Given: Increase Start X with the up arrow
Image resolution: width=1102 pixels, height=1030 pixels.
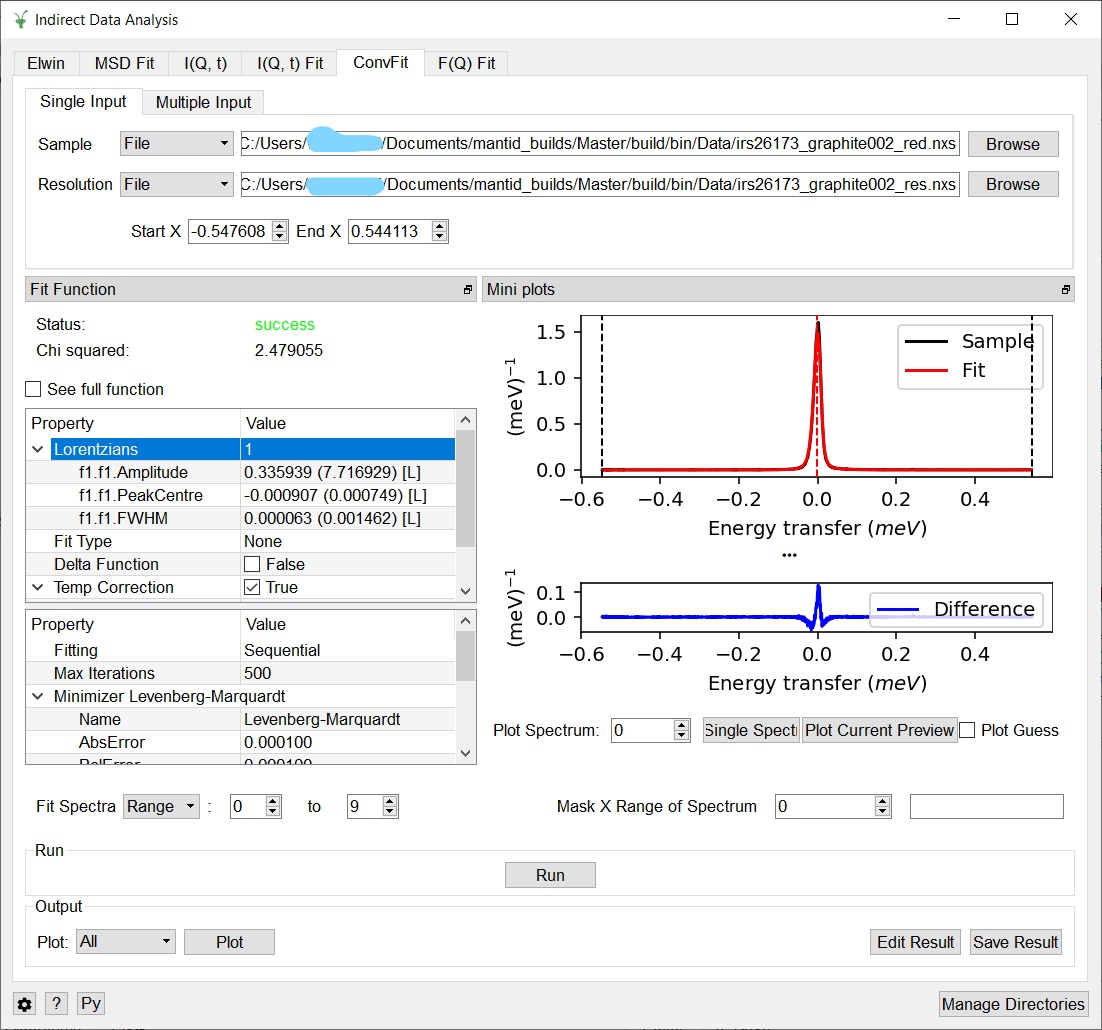Looking at the screenshot, I should (280, 226).
